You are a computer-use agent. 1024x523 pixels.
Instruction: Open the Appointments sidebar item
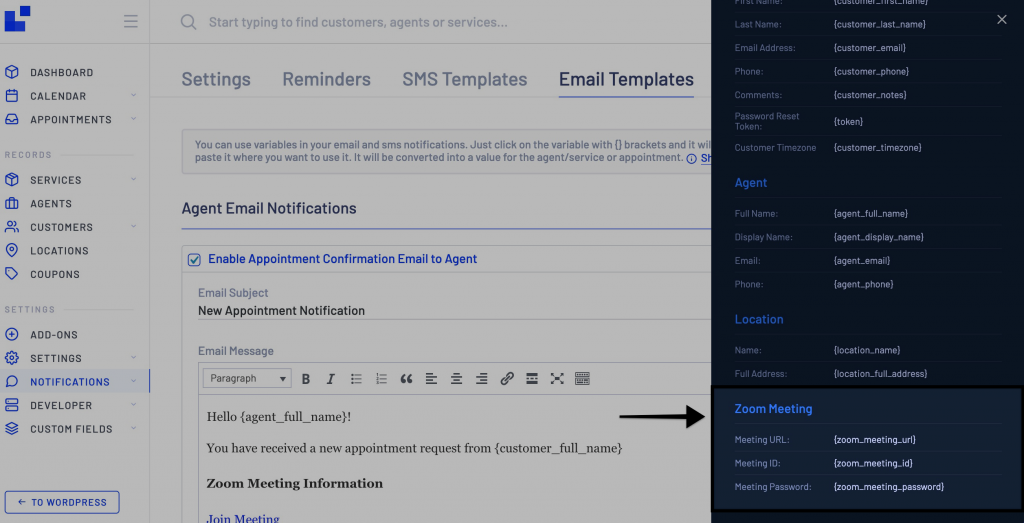click(71, 119)
